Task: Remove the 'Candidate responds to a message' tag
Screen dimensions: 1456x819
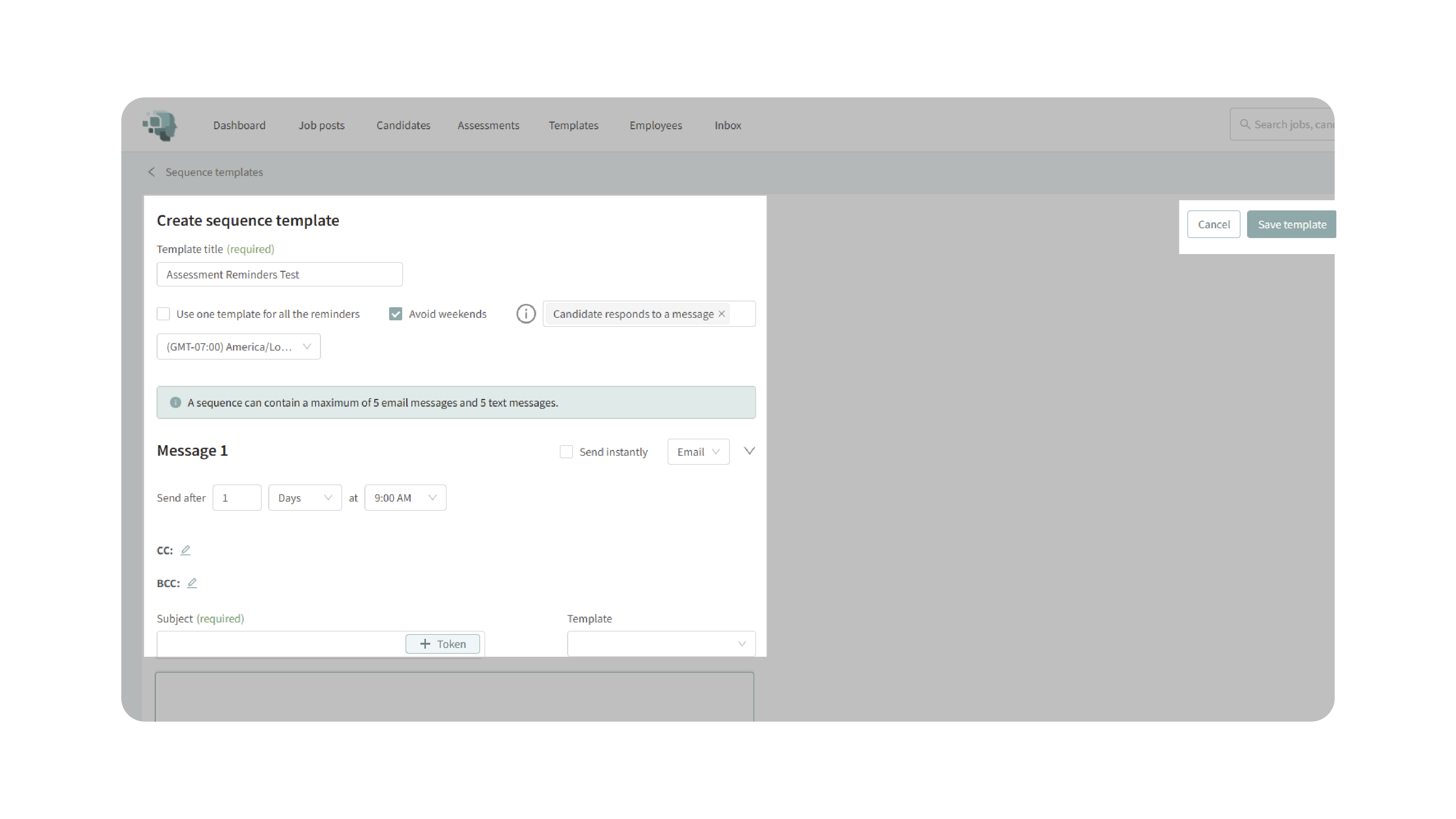Action: [x=722, y=314]
